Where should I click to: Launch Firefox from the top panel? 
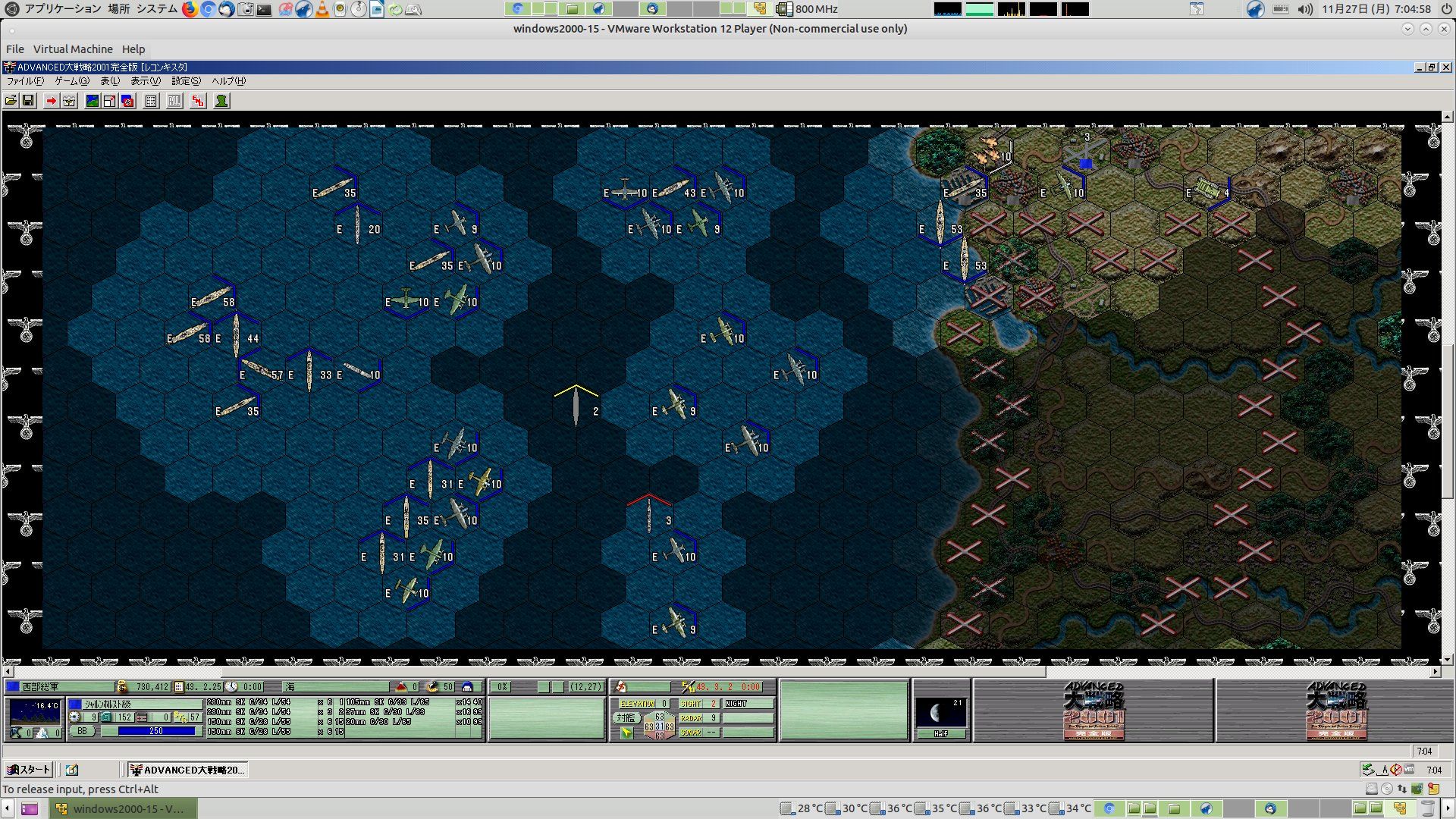click(x=190, y=9)
